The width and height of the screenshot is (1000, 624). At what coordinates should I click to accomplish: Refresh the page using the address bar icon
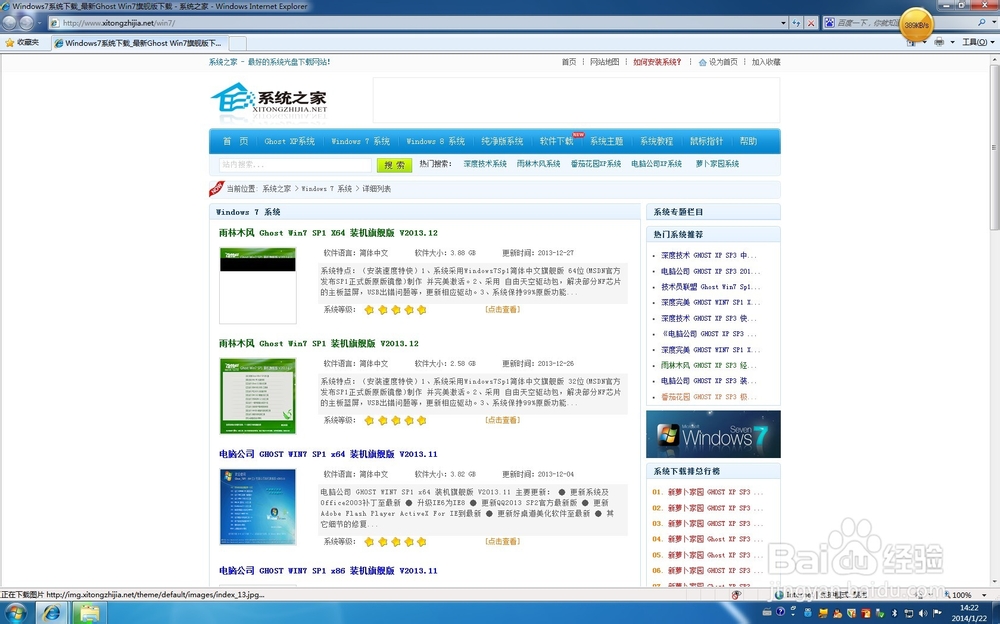(796, 23)
